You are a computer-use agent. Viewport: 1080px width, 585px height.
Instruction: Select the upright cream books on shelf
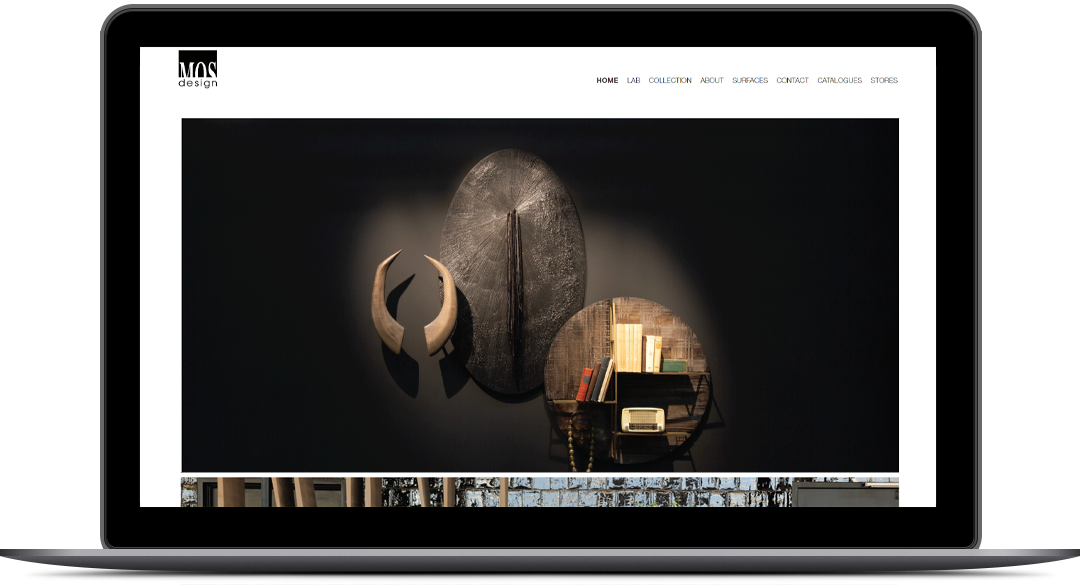637,347
